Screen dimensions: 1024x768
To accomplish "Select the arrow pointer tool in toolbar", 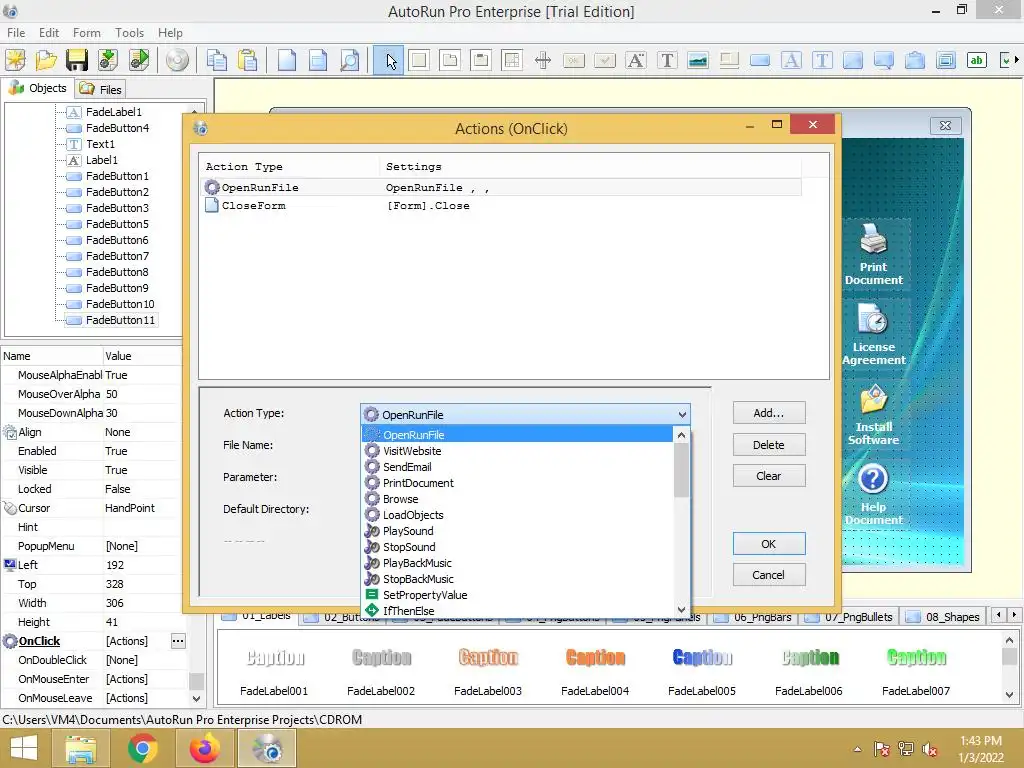I will 389,61.
